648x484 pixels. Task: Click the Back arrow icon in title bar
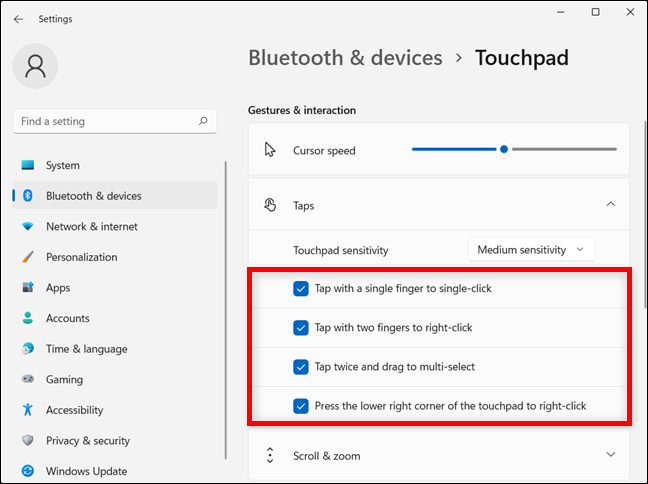pos(18,19)
